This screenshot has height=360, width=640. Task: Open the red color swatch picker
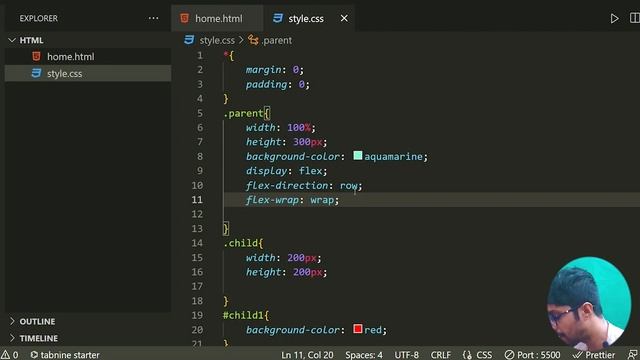pyautogui.click(x=358, y=329)
